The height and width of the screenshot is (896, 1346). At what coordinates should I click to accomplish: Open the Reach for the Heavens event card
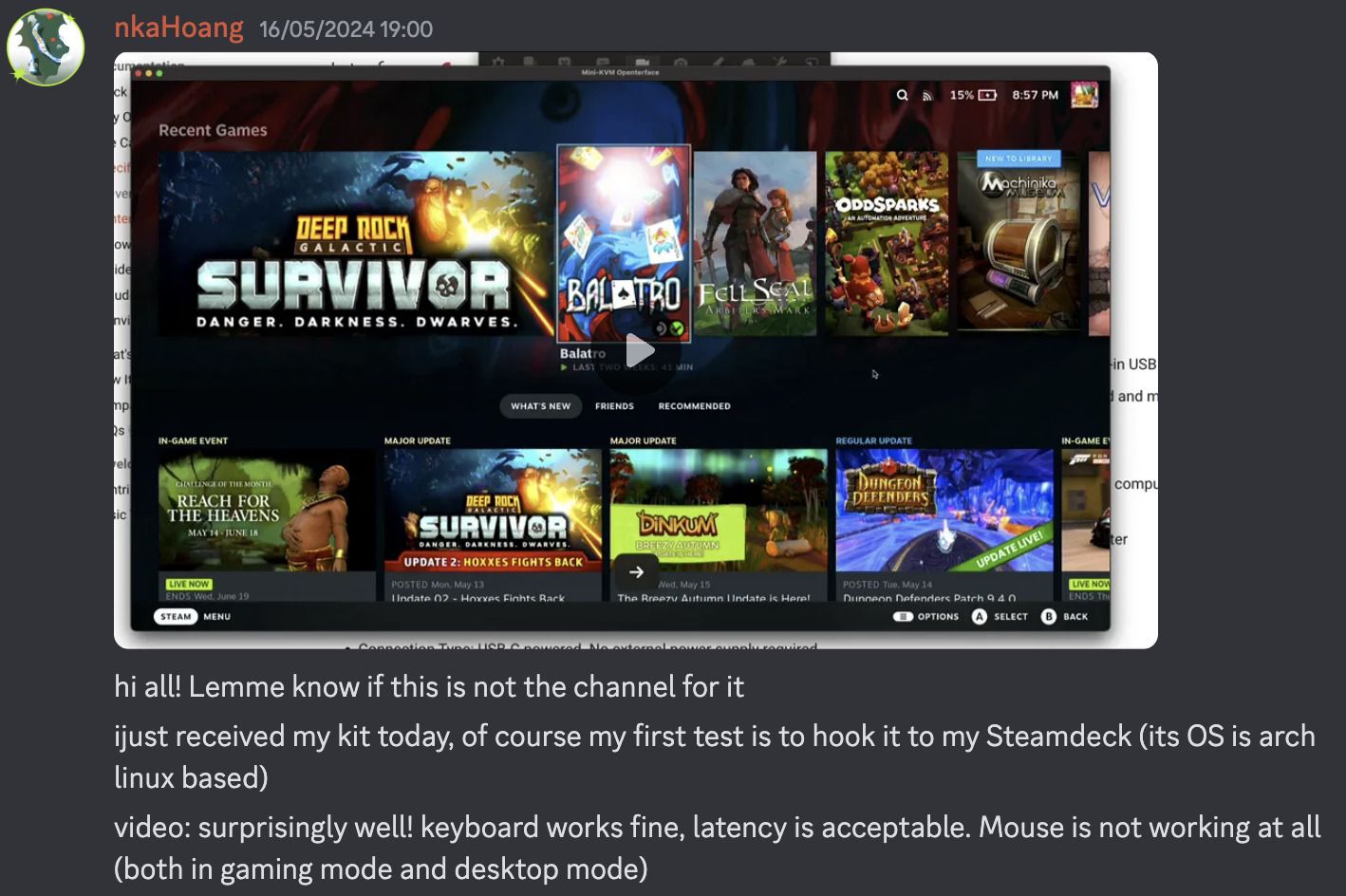point(266,525)
